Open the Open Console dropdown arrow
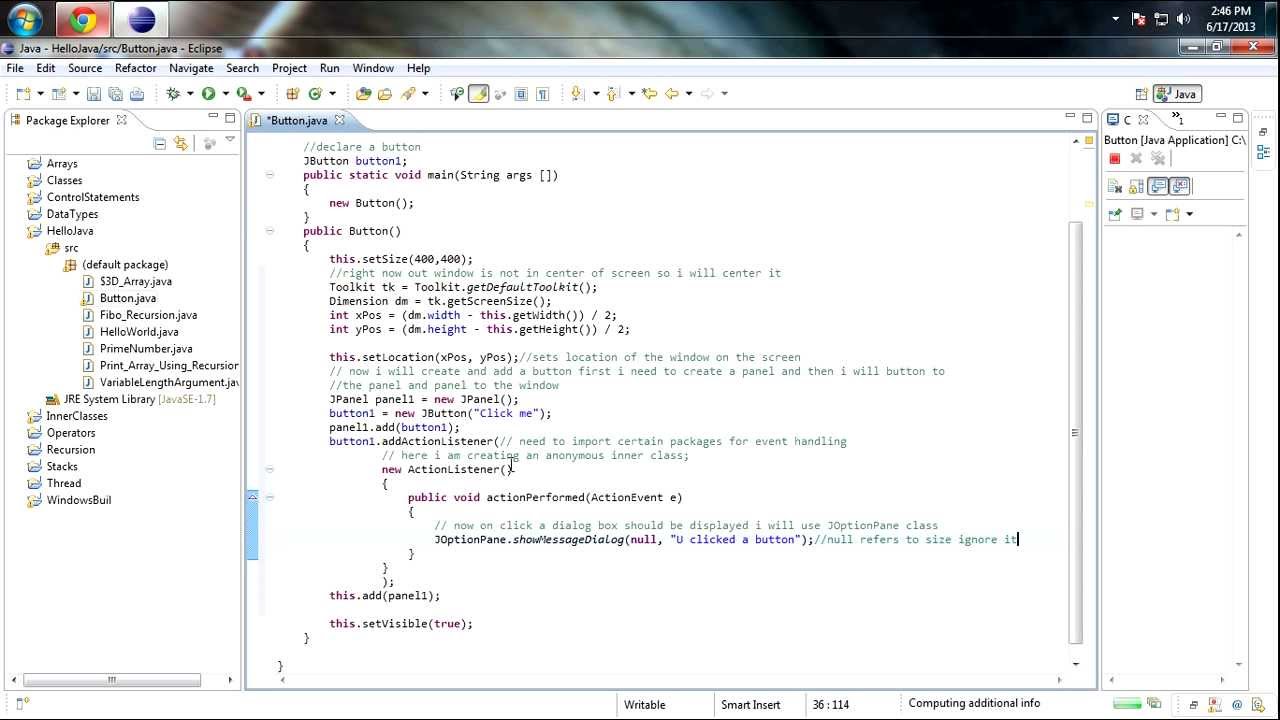The width and height of the screenshot is (1280, 720). [x=1189, y=214]
